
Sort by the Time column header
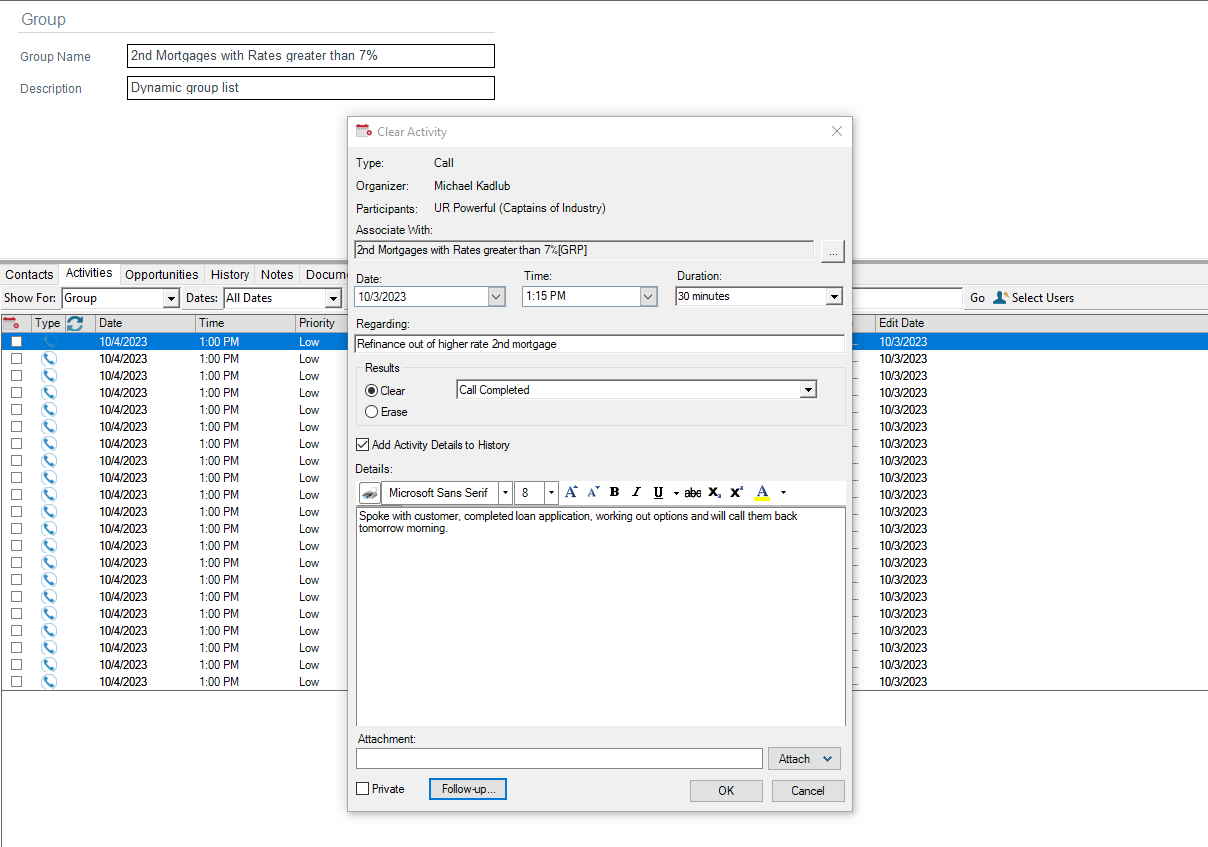(x=245, y=323)
